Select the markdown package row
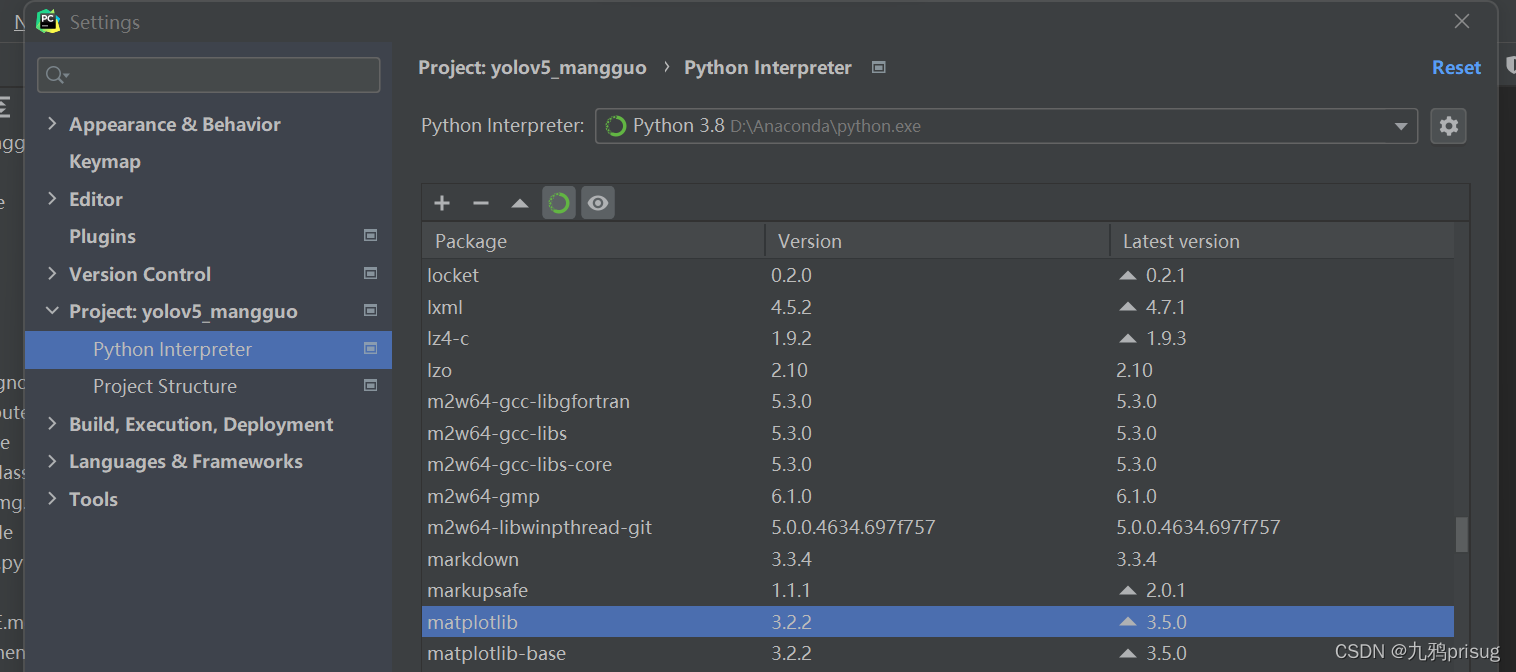This screenshot has width=1516, height=672. pyautogui.click(x=938, y=559)
